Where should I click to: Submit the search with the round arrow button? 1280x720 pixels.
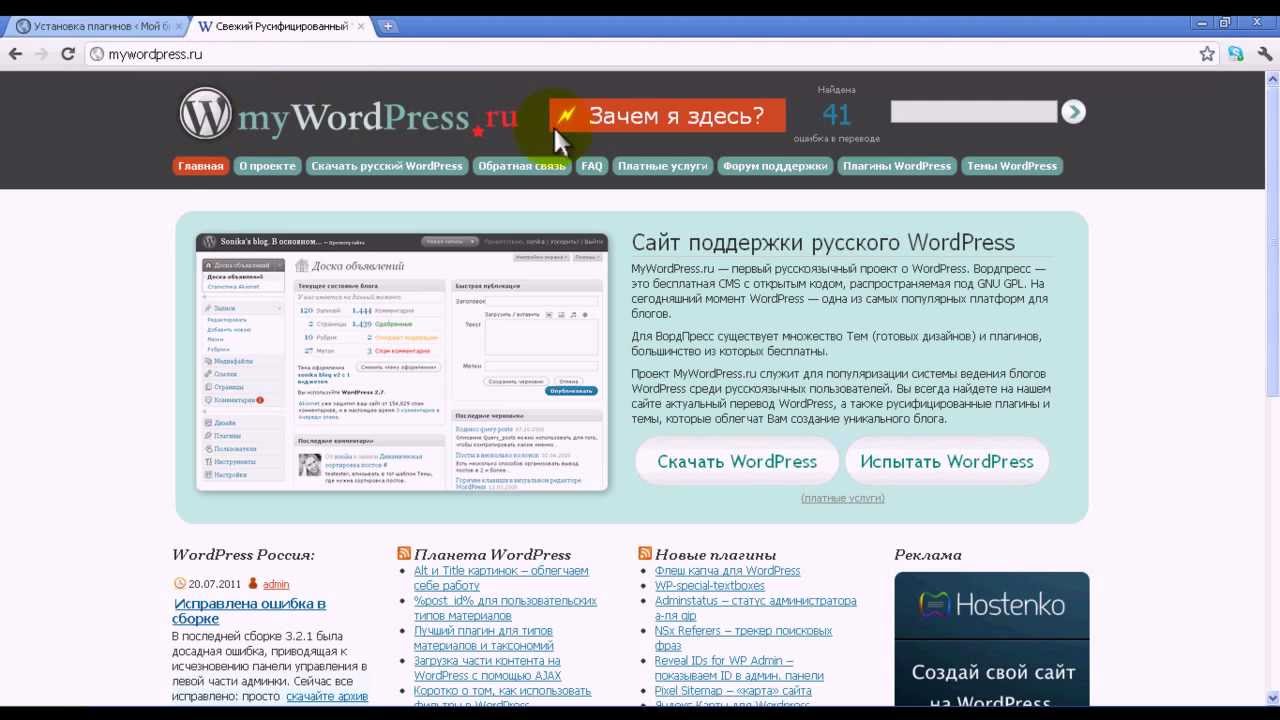tap(1073, 112)
